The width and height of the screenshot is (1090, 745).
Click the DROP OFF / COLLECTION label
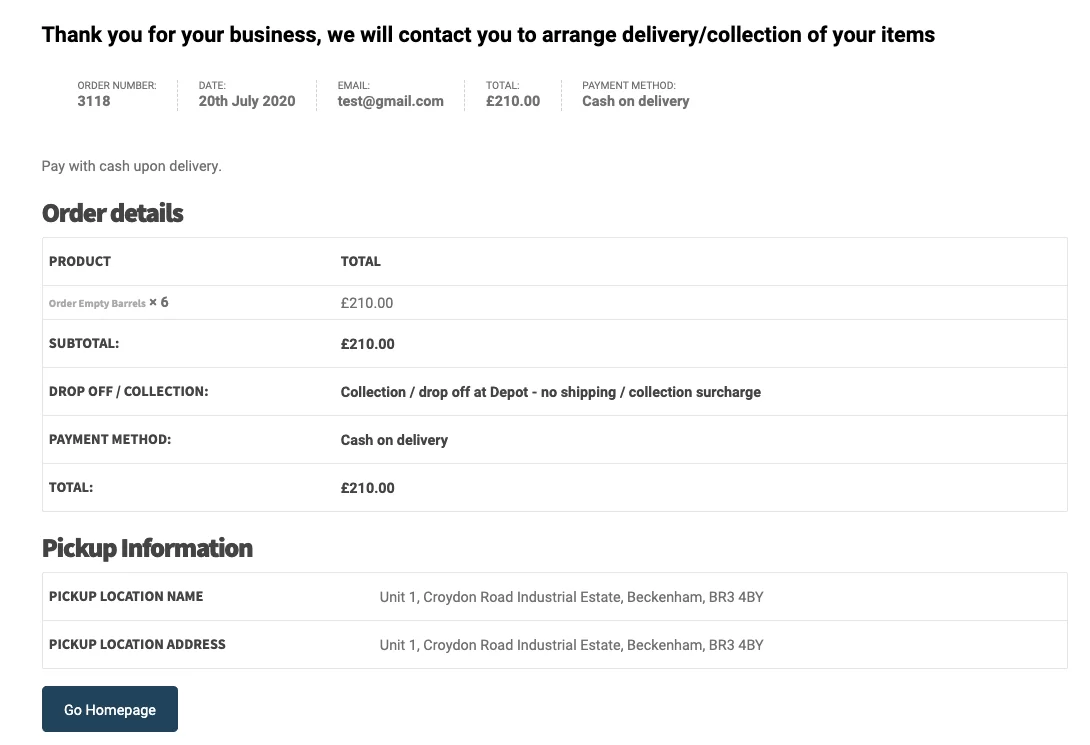click(129, 392)
